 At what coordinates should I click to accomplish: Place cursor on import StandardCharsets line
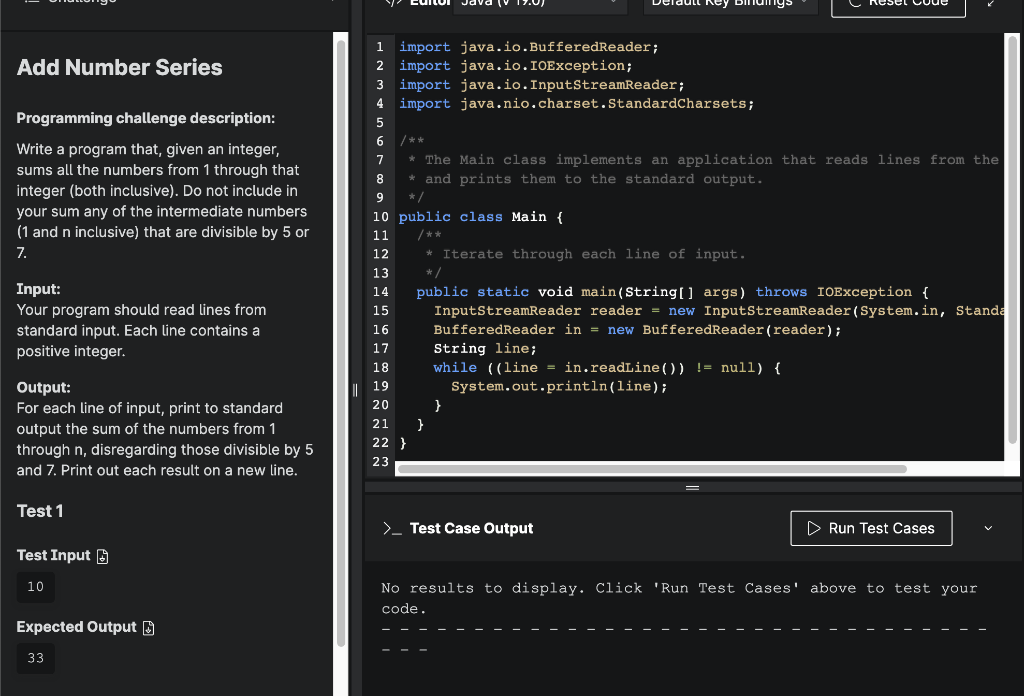[x=577, y=104]
